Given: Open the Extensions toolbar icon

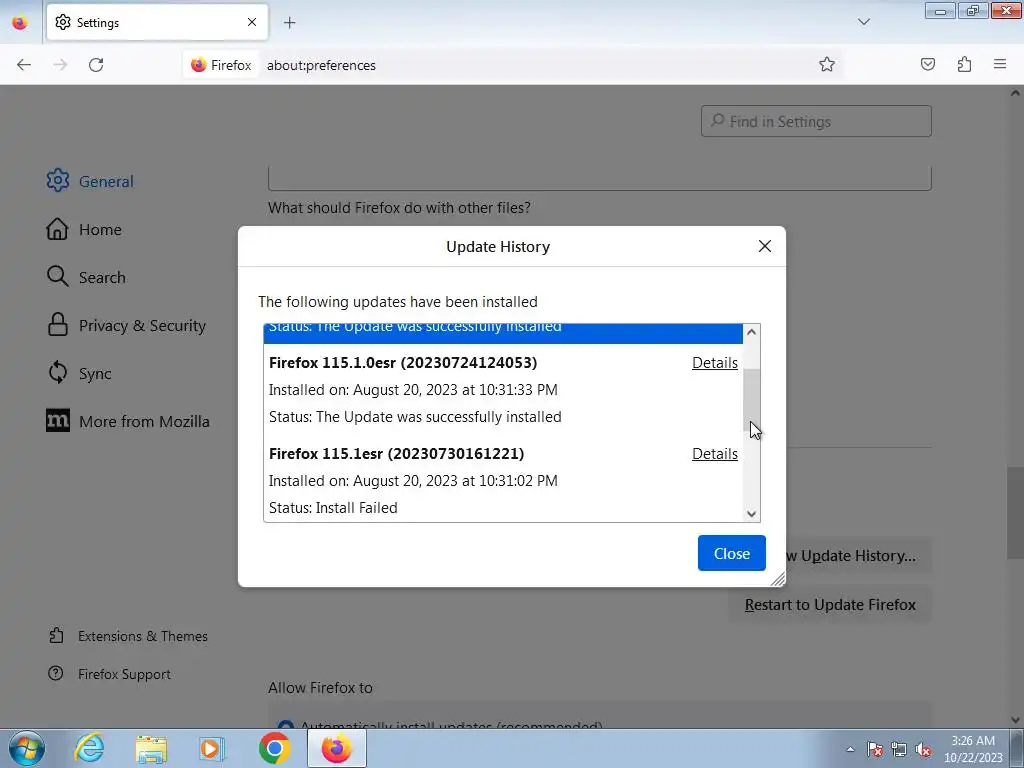Looking at the screenshot, I should [964, 64].
